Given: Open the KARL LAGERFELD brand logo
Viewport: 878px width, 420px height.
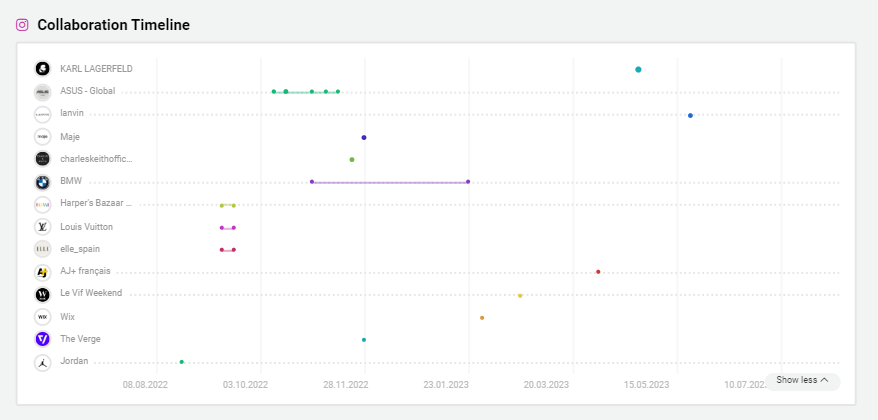Looking at the screenshot, I should coord(43,69).
